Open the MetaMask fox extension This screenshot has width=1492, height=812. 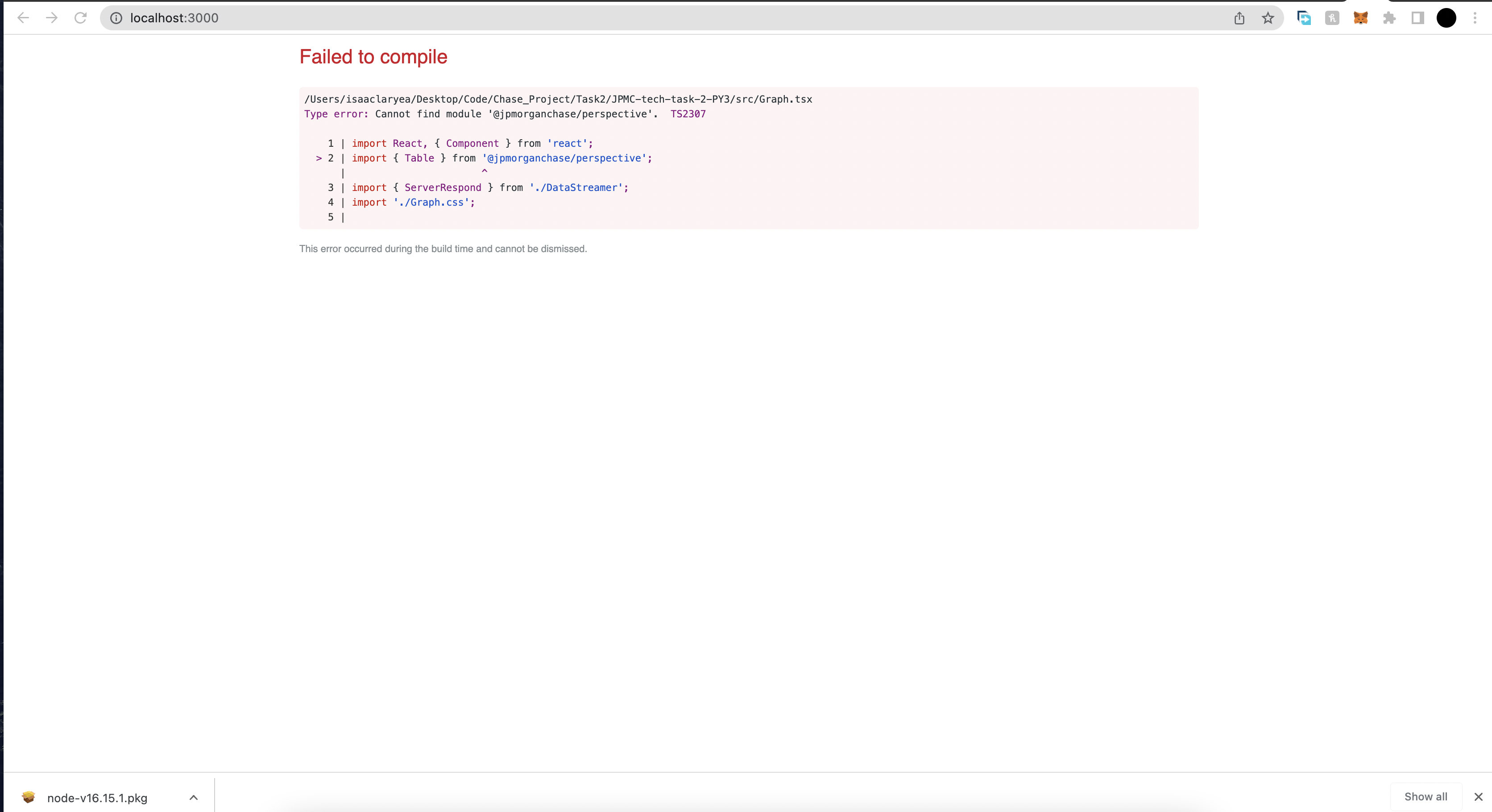[x=1360, y=18]
